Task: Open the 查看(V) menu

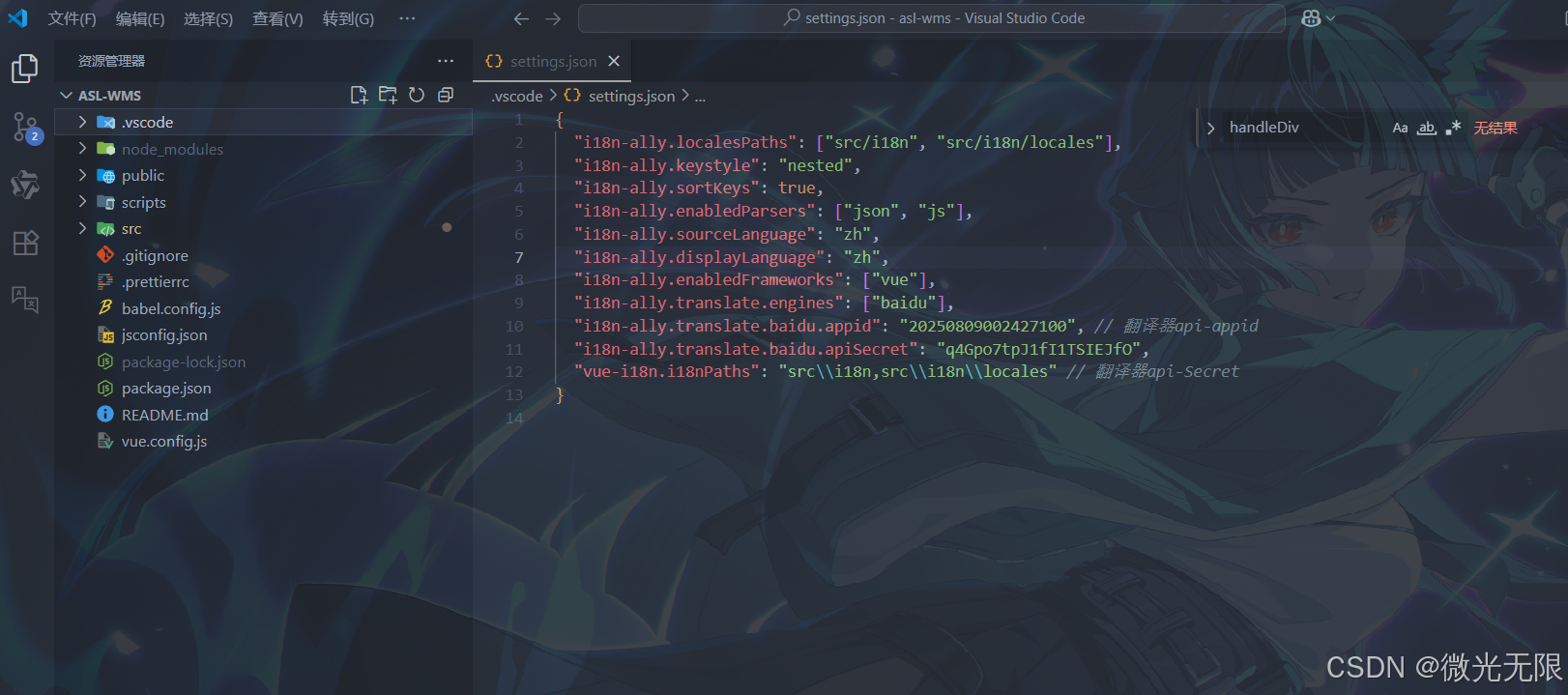Action: point(277,18)
